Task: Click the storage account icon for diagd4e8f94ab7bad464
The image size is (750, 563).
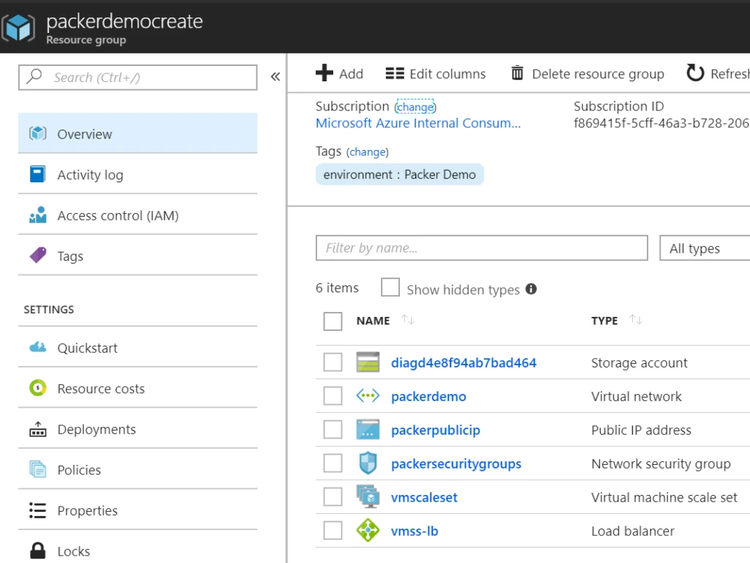Action: (368, 362)
